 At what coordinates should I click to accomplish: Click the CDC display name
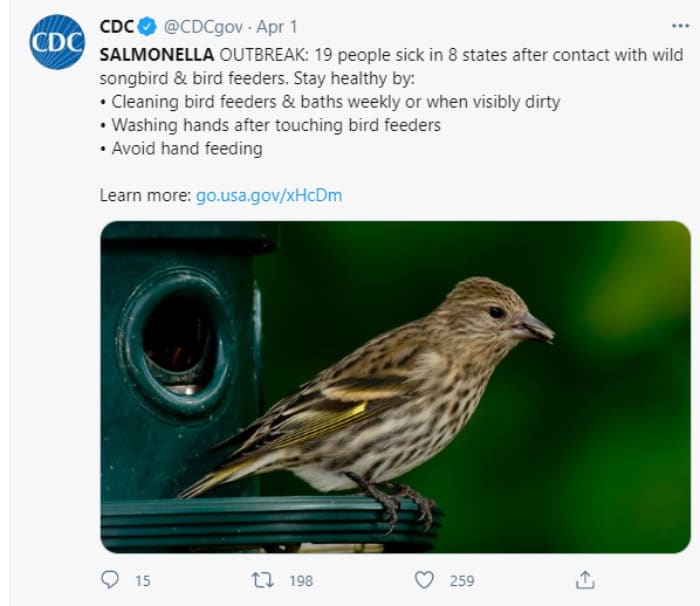116,26
